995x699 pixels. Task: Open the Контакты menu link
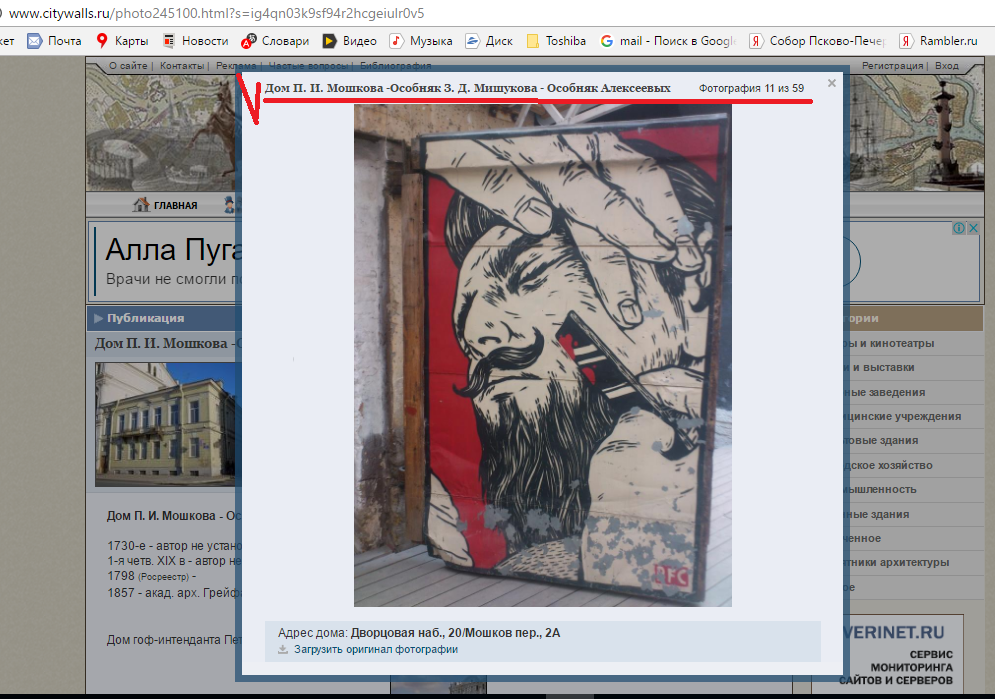pyautogui.click(x=181, y=65)
